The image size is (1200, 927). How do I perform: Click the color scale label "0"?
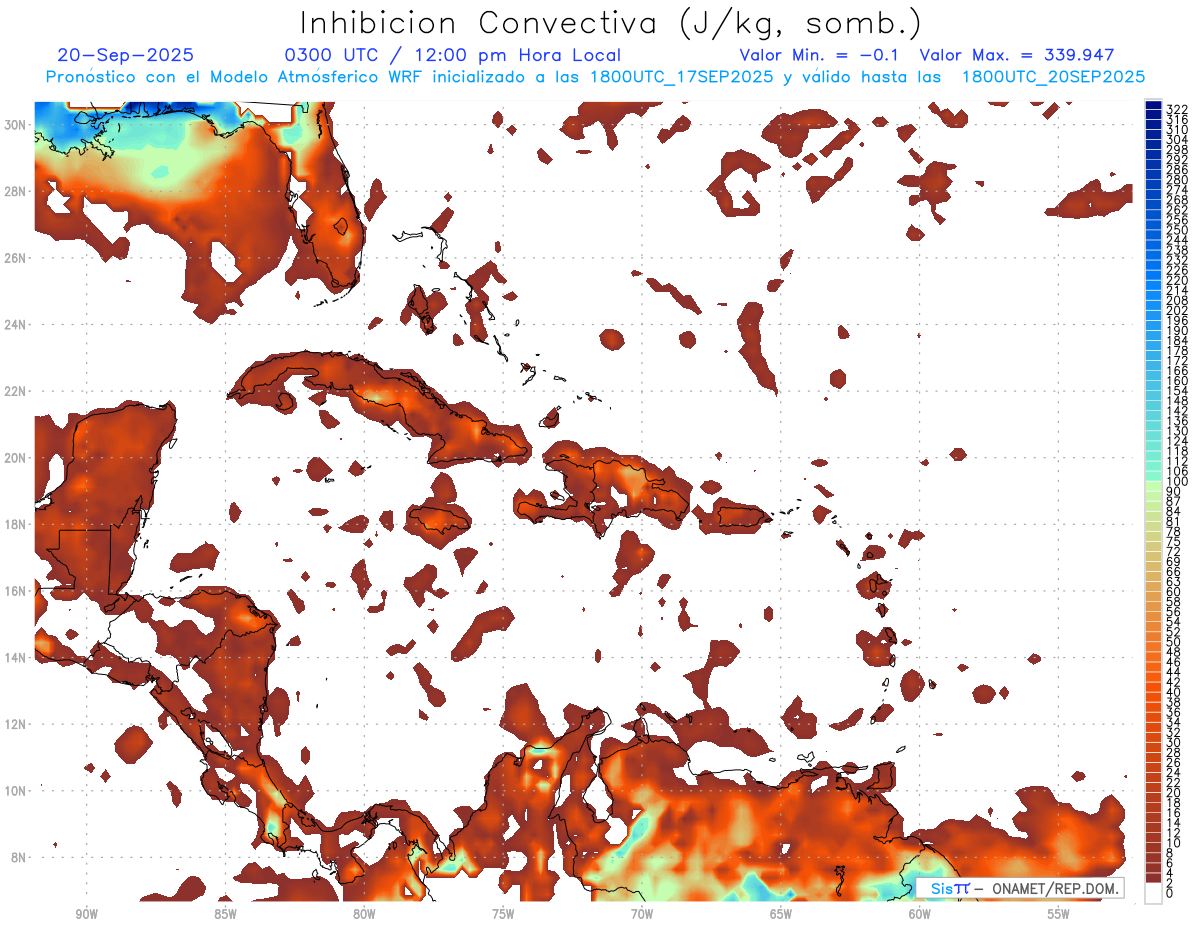(x=1170, y=894)
